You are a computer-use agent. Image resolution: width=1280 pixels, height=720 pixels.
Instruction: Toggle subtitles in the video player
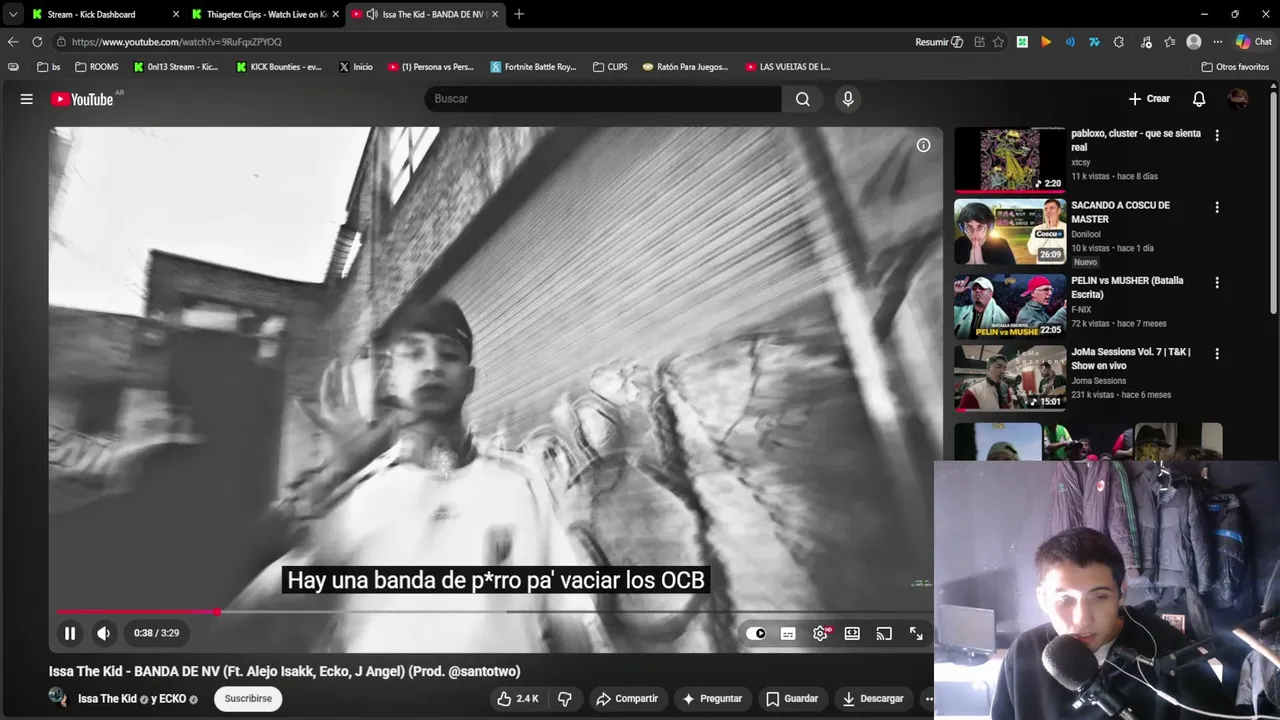click(788, 634)
